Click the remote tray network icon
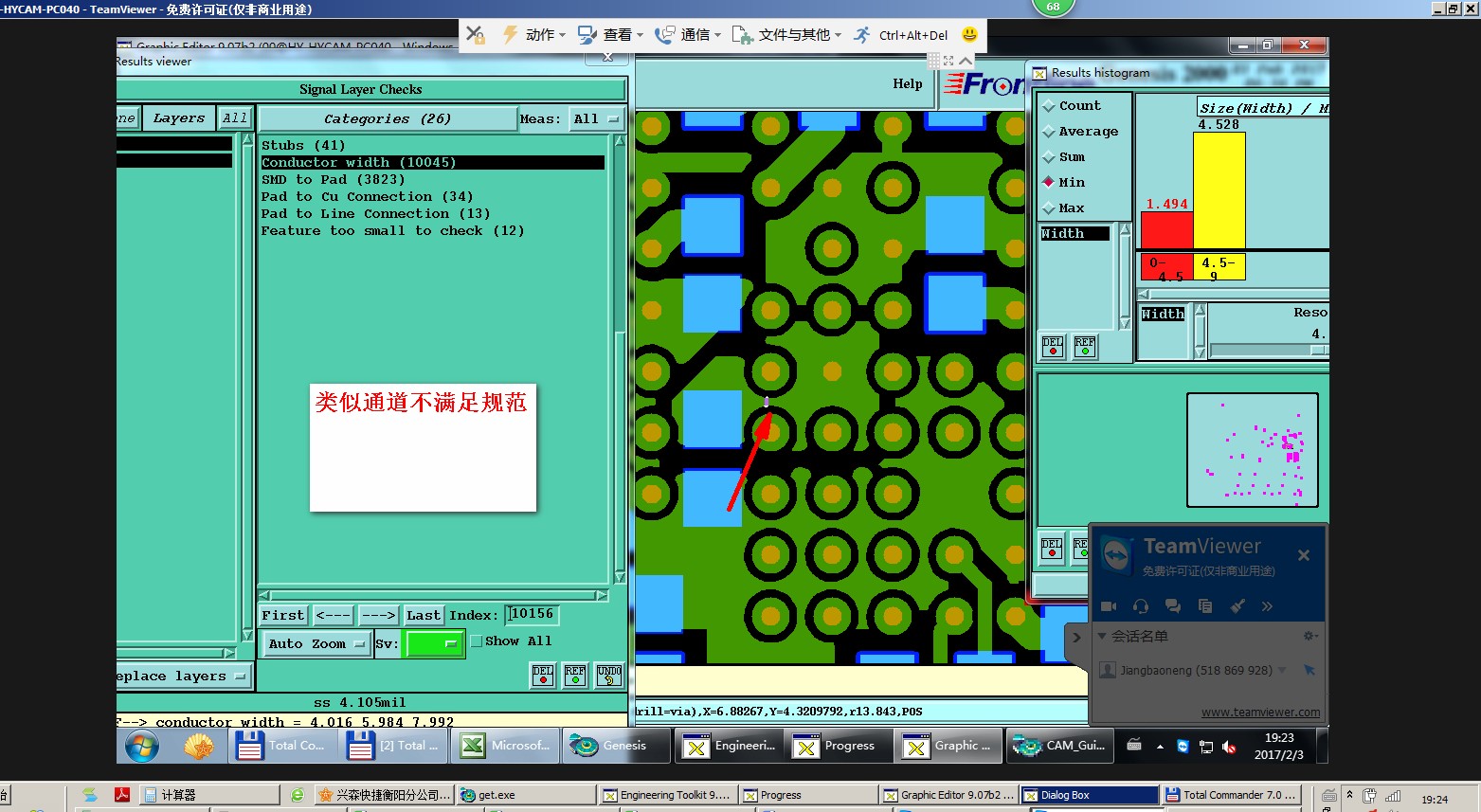Viewport: 1481px width, 812px height. click(1206, 747)
